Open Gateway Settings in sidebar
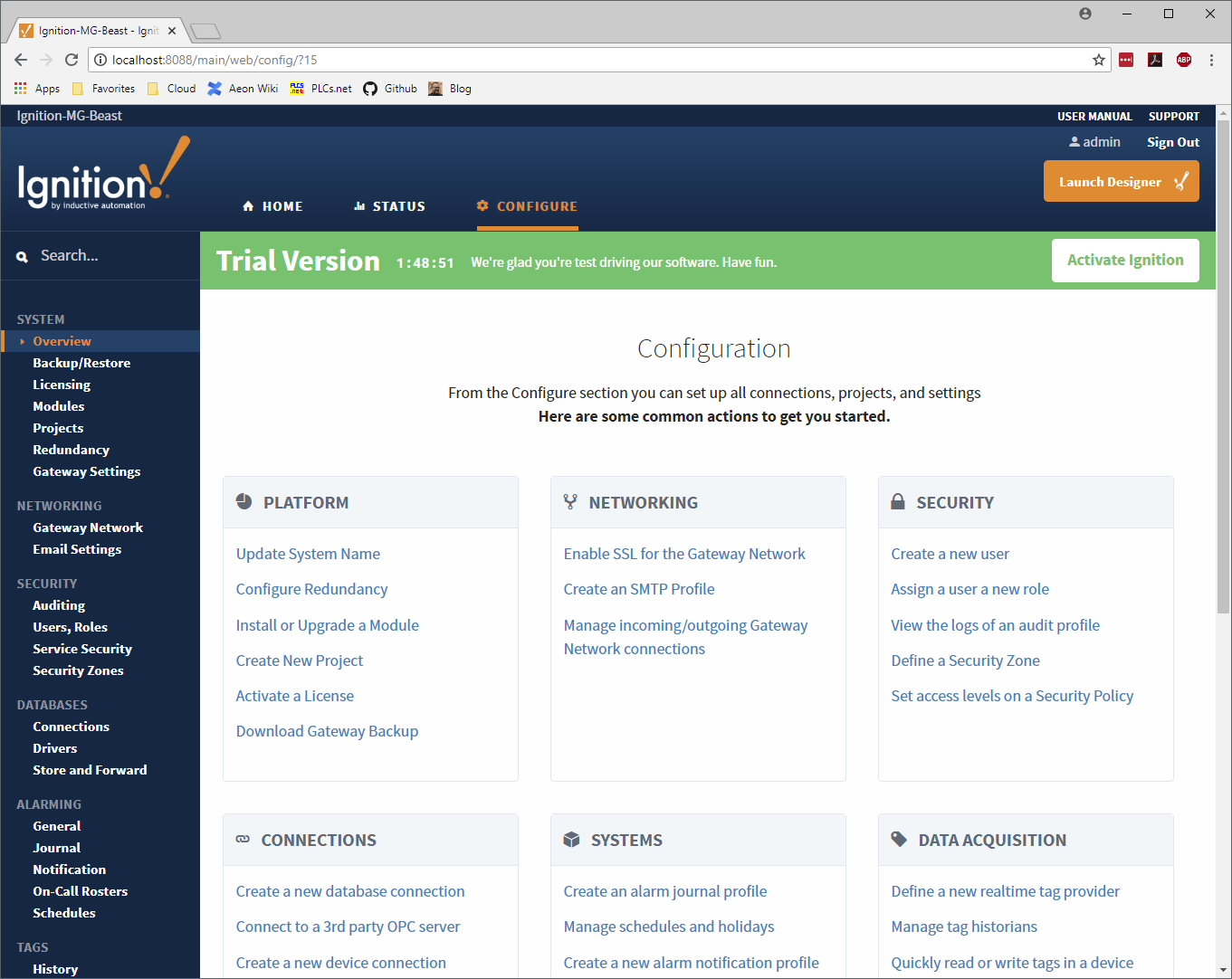The width and height of the screenshot is (1232, 979). 87,471
